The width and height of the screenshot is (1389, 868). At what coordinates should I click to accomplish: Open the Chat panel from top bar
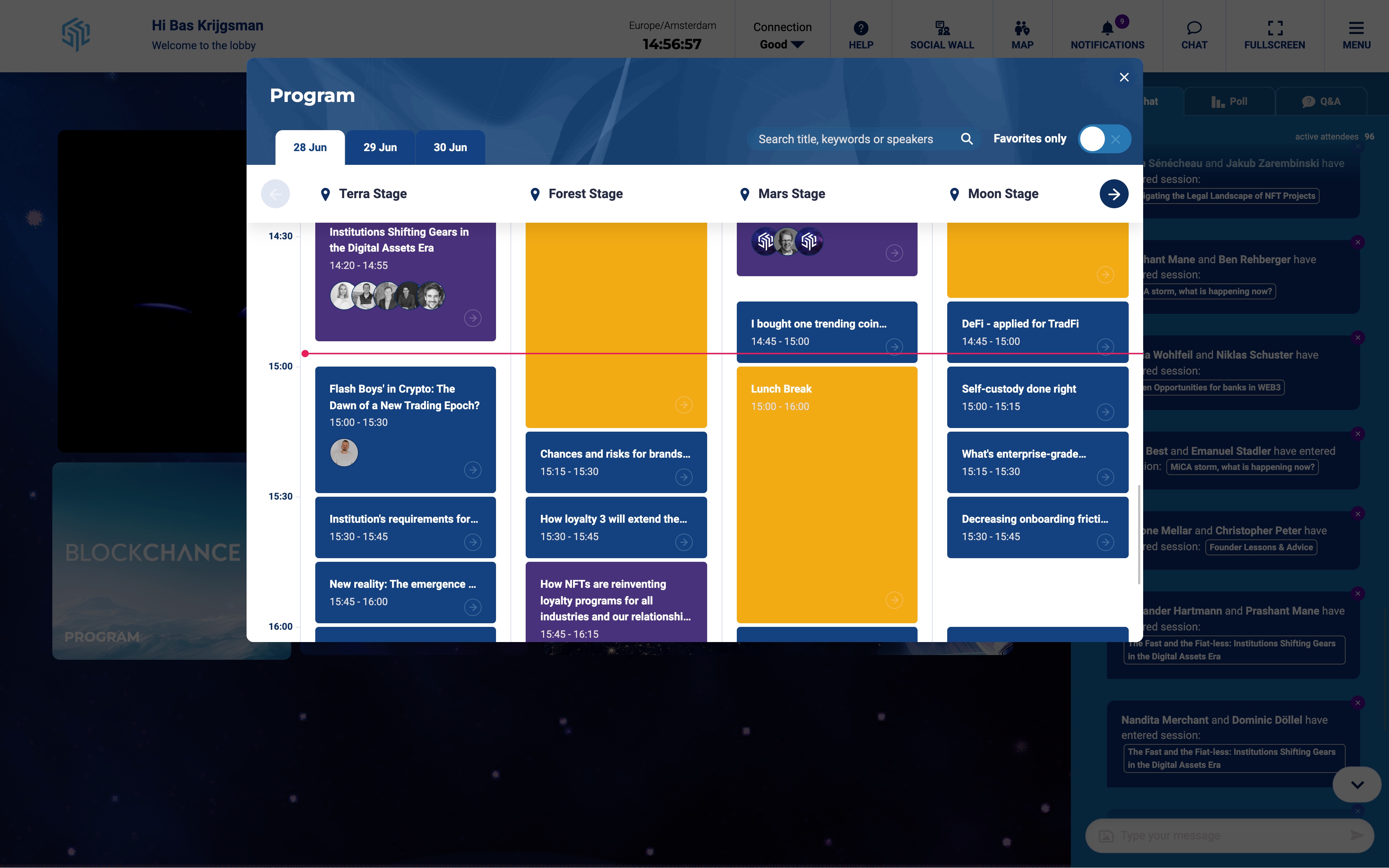point(1194,35)
